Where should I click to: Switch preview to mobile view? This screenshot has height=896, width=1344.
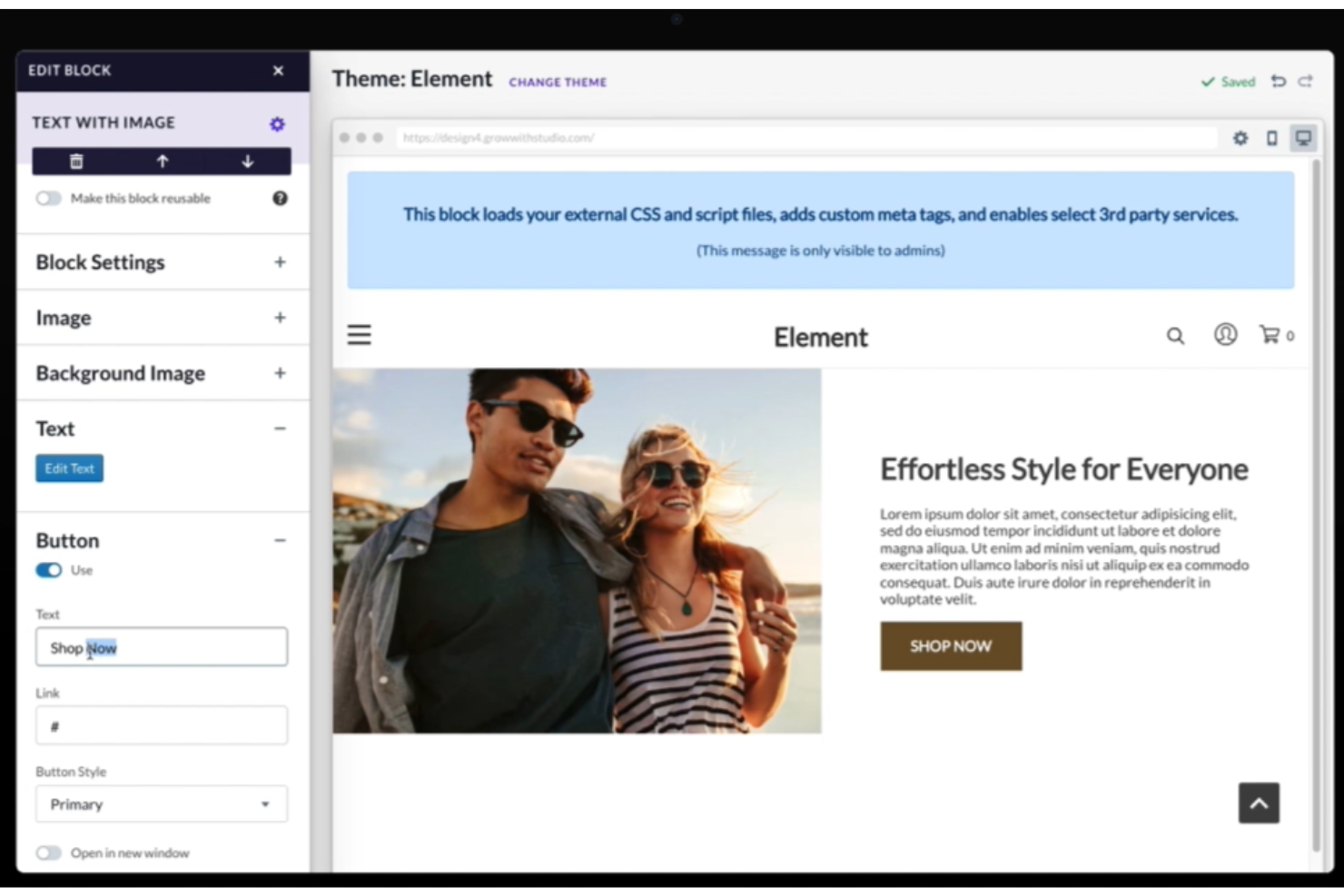tap(1270, 138)
